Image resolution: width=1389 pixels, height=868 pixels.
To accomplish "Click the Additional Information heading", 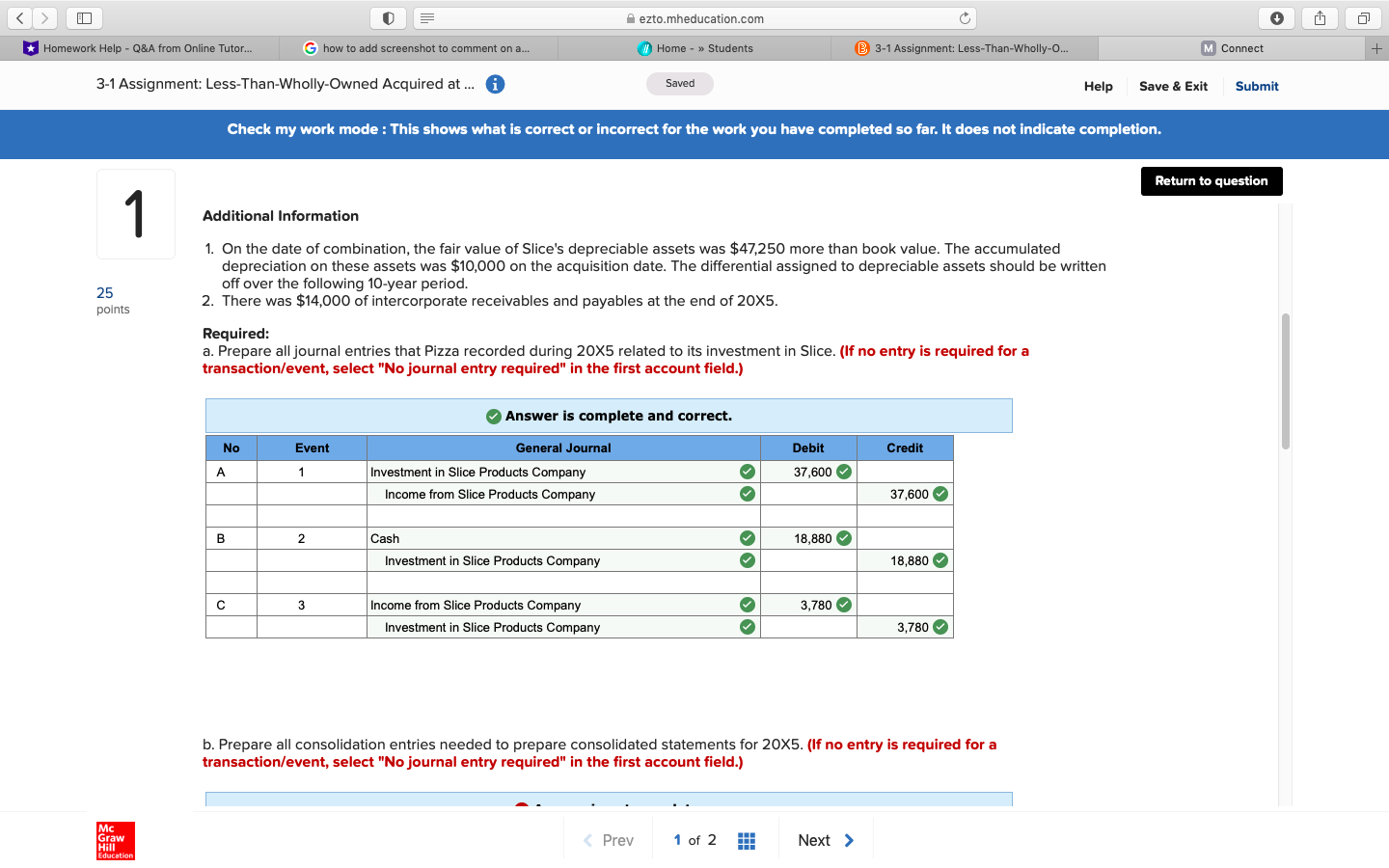I will [x=281, y=216].
